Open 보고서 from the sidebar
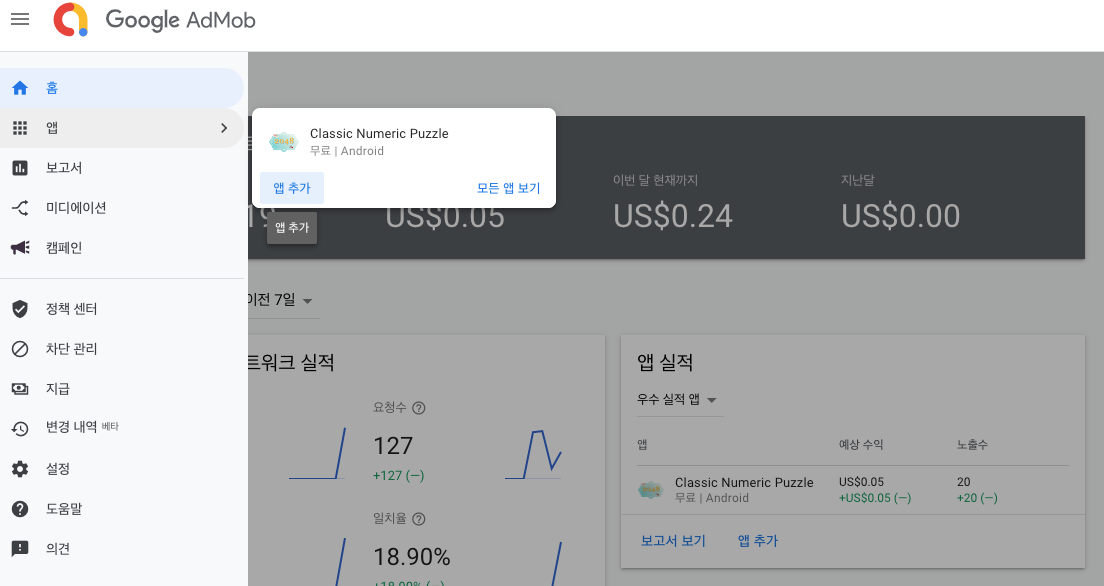 (x=122, y=168)
